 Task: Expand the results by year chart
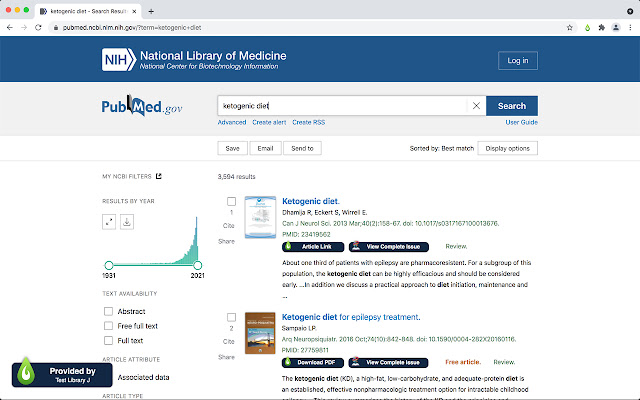109,221
